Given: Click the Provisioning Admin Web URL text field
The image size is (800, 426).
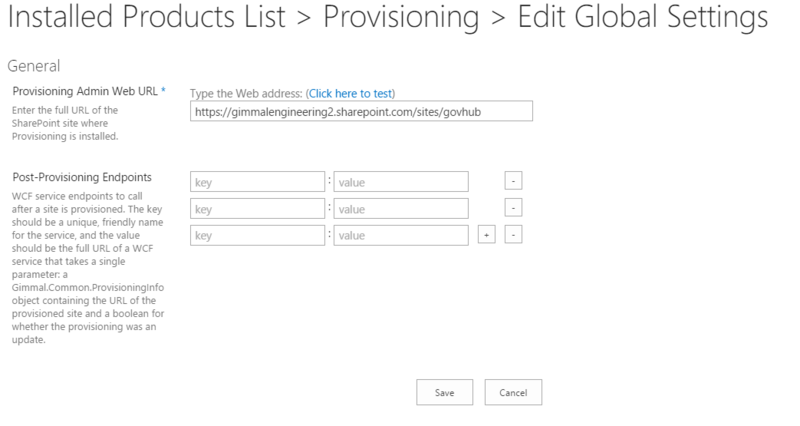Looking at the screenshot, I should (x=361, y=111).
